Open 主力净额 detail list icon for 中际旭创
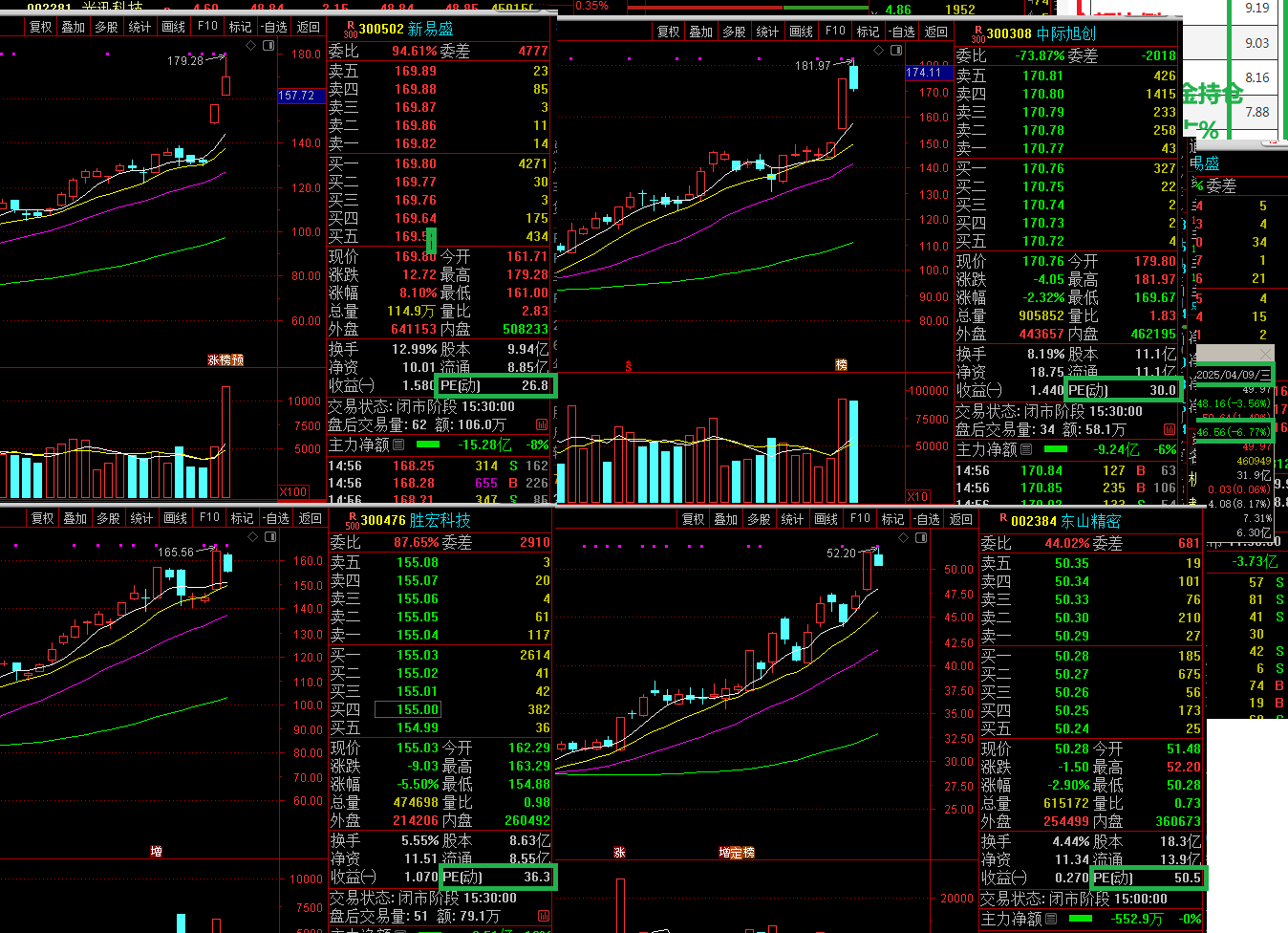The image size is (1288, 933). tap(1026, 449)
